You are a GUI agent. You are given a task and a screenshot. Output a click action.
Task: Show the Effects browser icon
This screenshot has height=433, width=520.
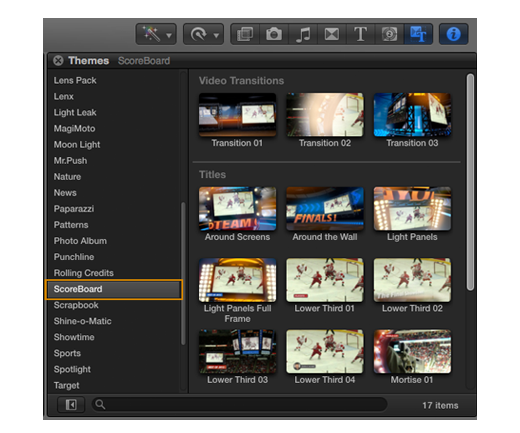245,34
